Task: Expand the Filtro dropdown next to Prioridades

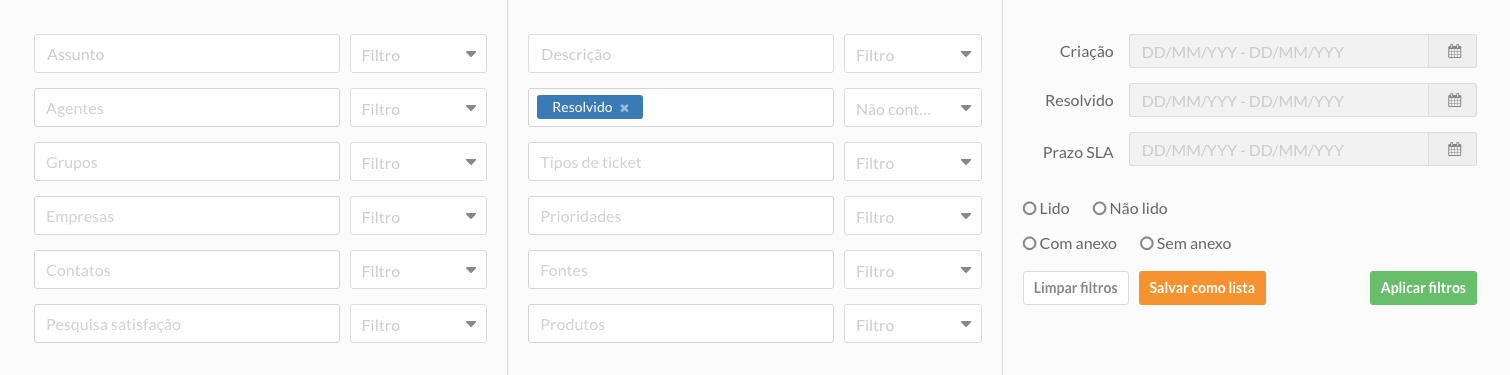Action: [x=913, y=216]
